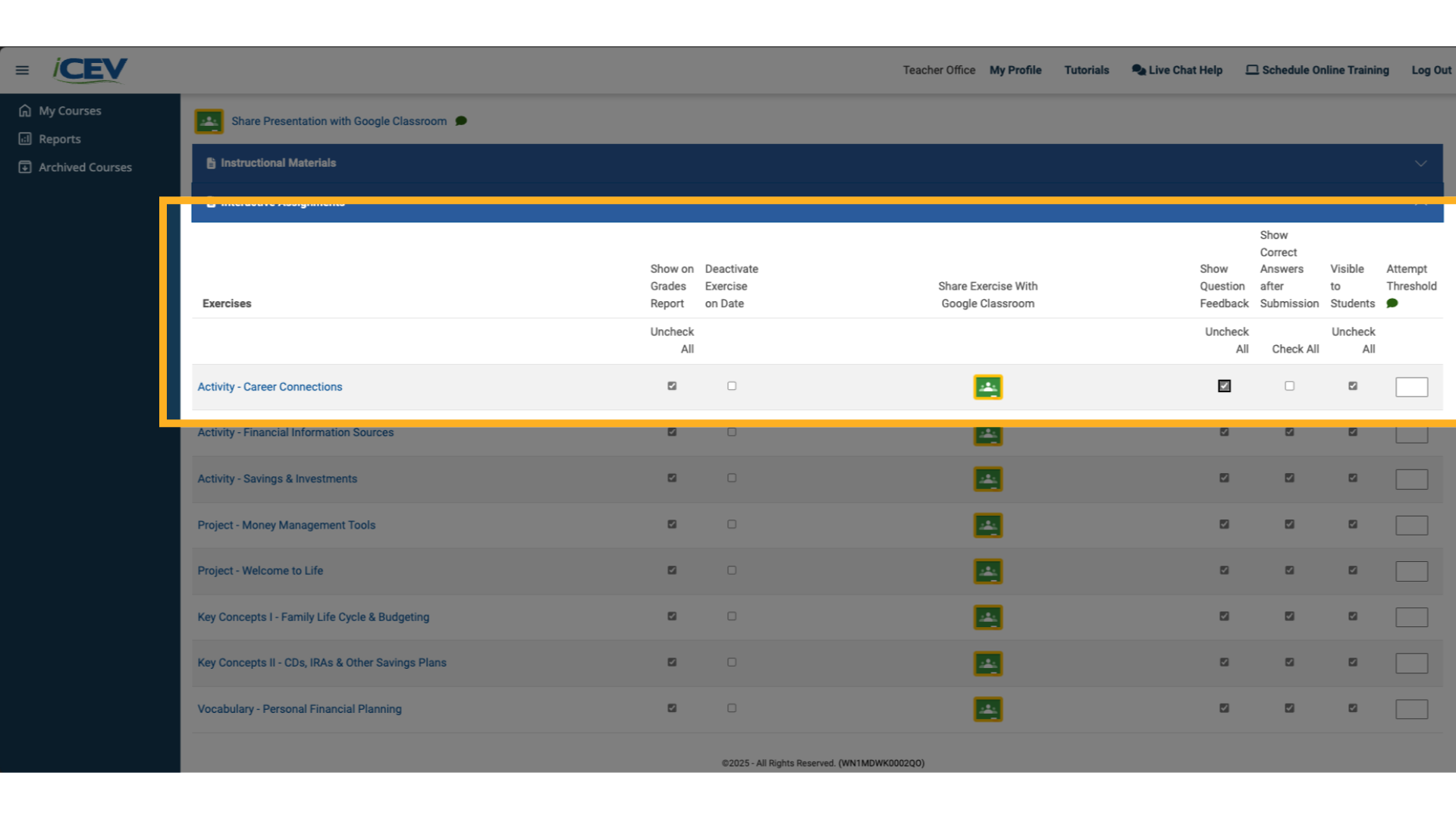Share Career Connections via Google Classroom icon

(988, 388)
